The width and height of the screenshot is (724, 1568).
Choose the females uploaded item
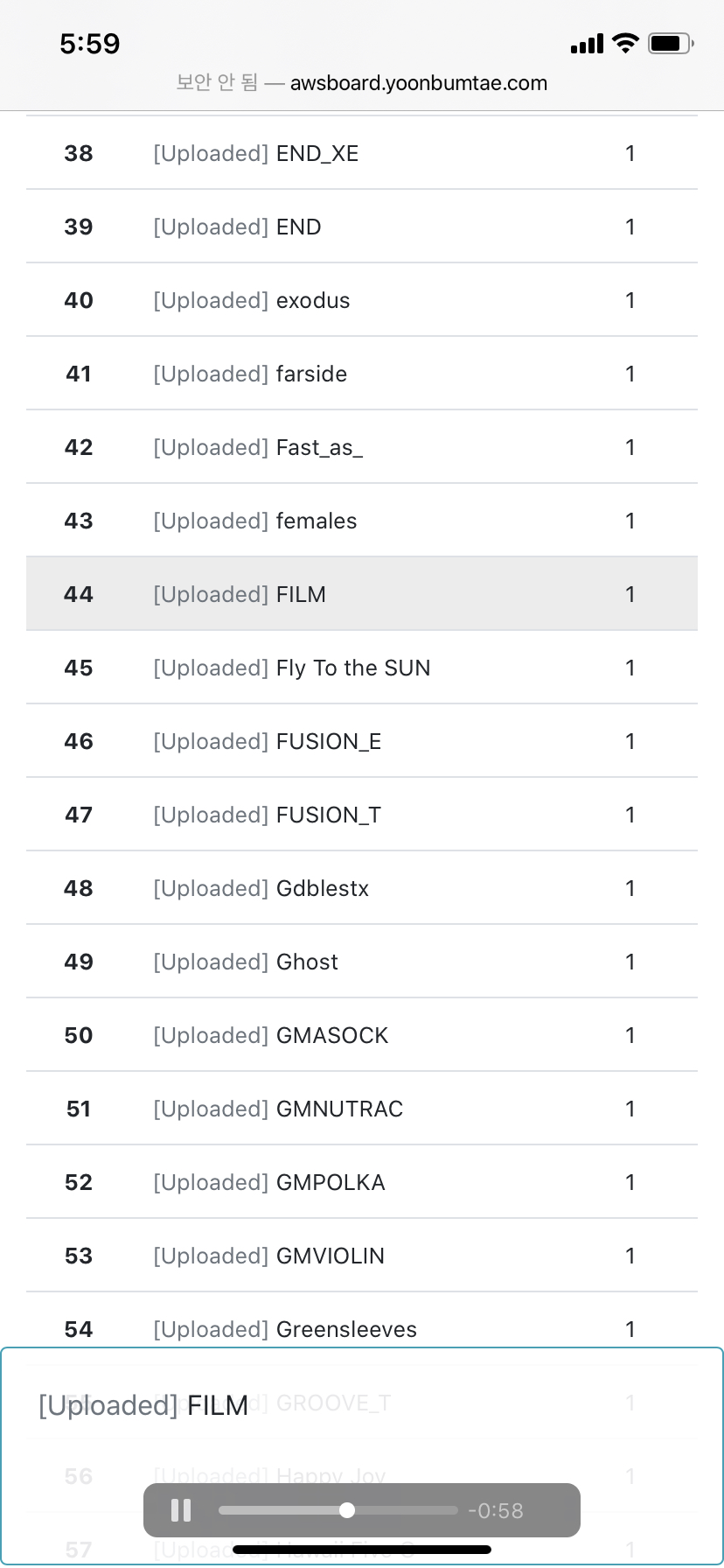pos(317,521)
